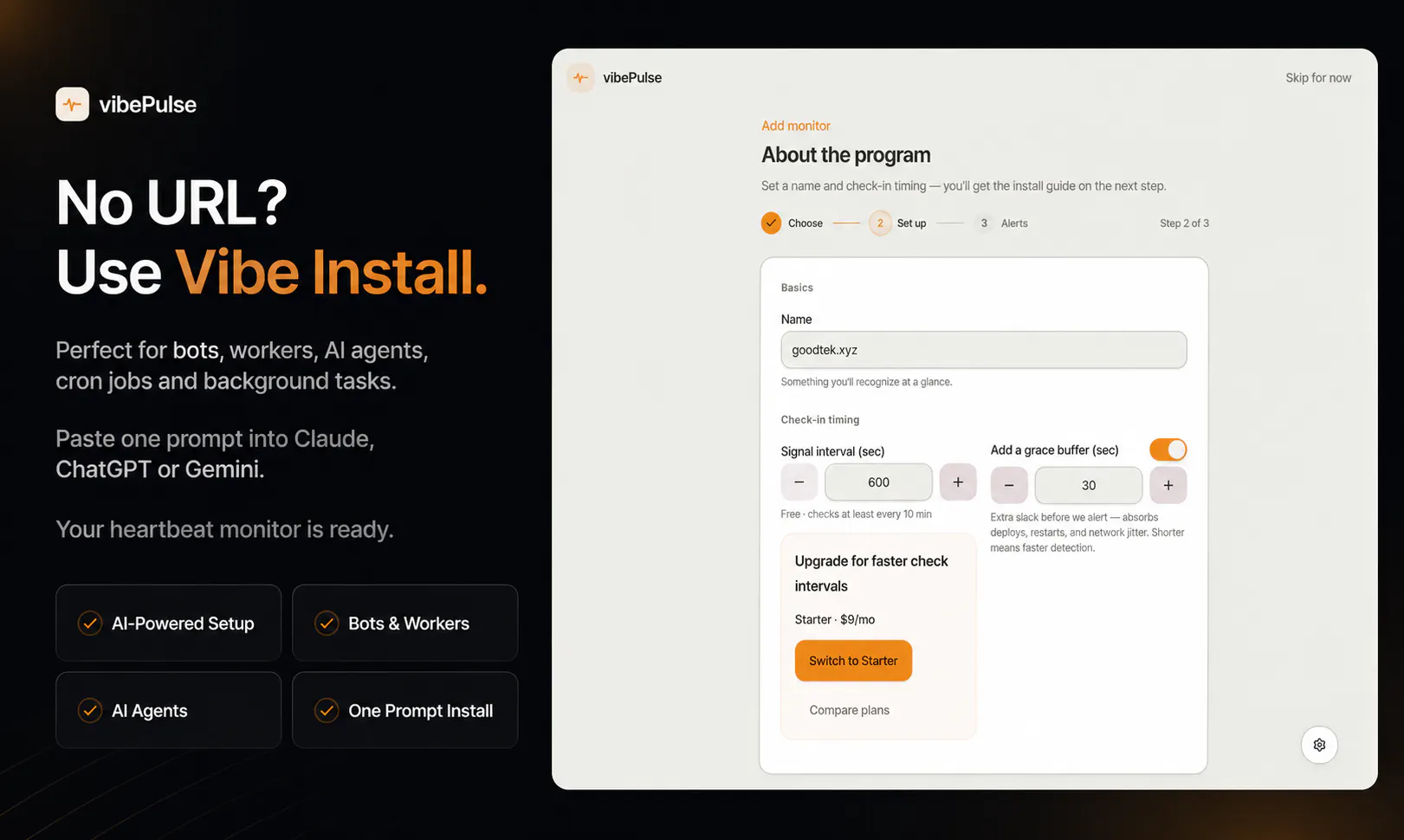
Task: Click the AI-Powered Setup feature card
Action: coord(169,623)
